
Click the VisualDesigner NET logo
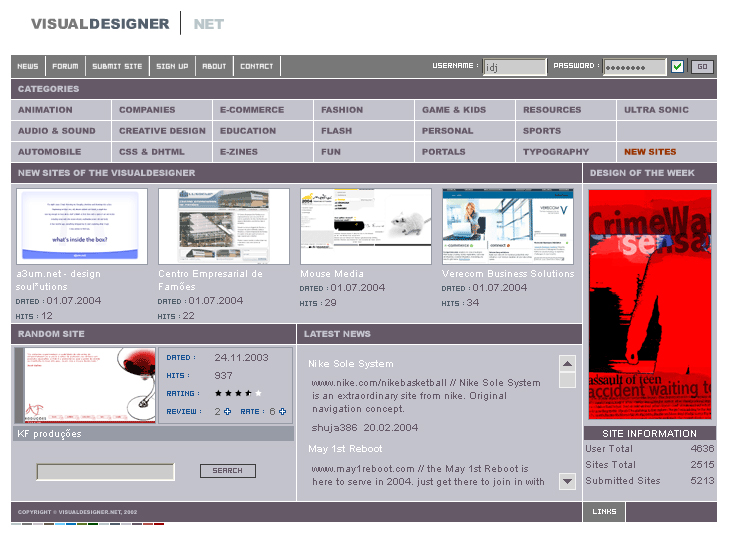click(x=128, y=24)
